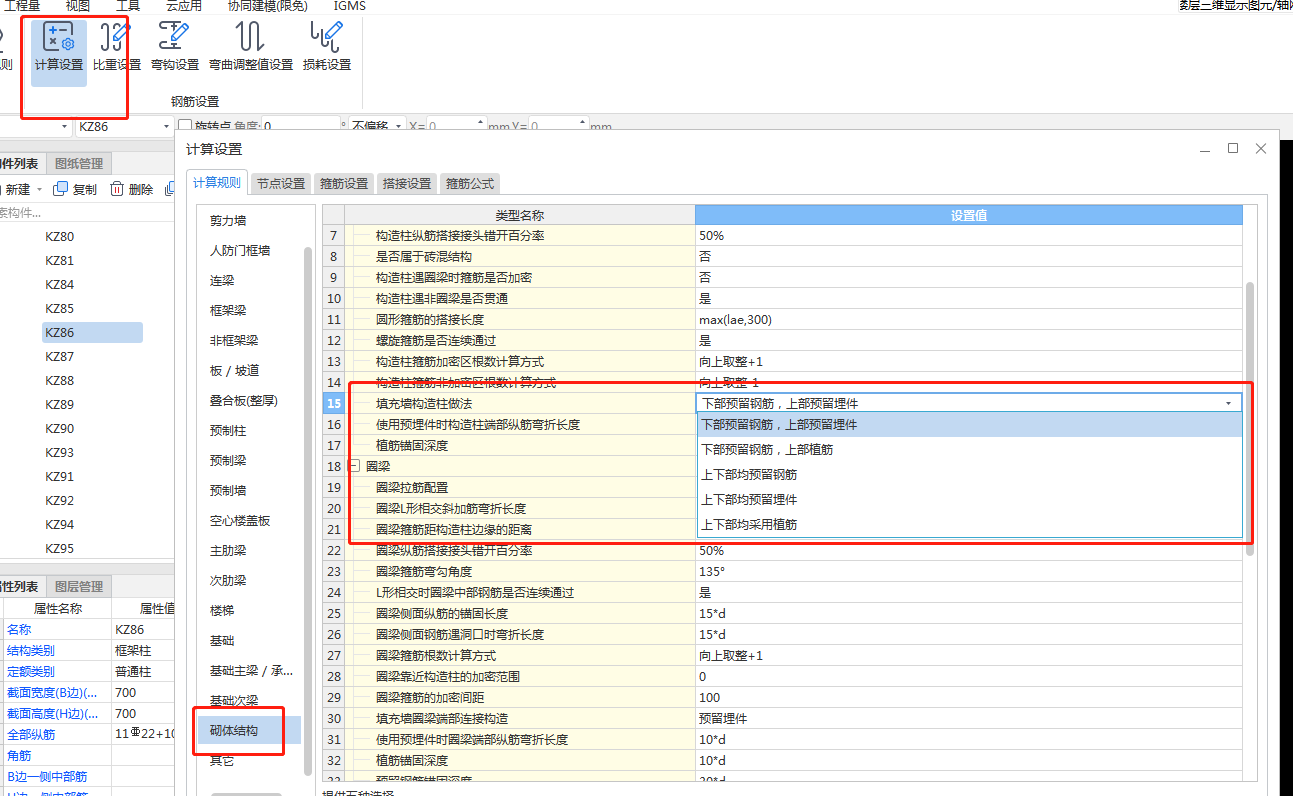Collapse the 填充墙构造柱做法 dropdown arrow

(x=1228, y=403)
